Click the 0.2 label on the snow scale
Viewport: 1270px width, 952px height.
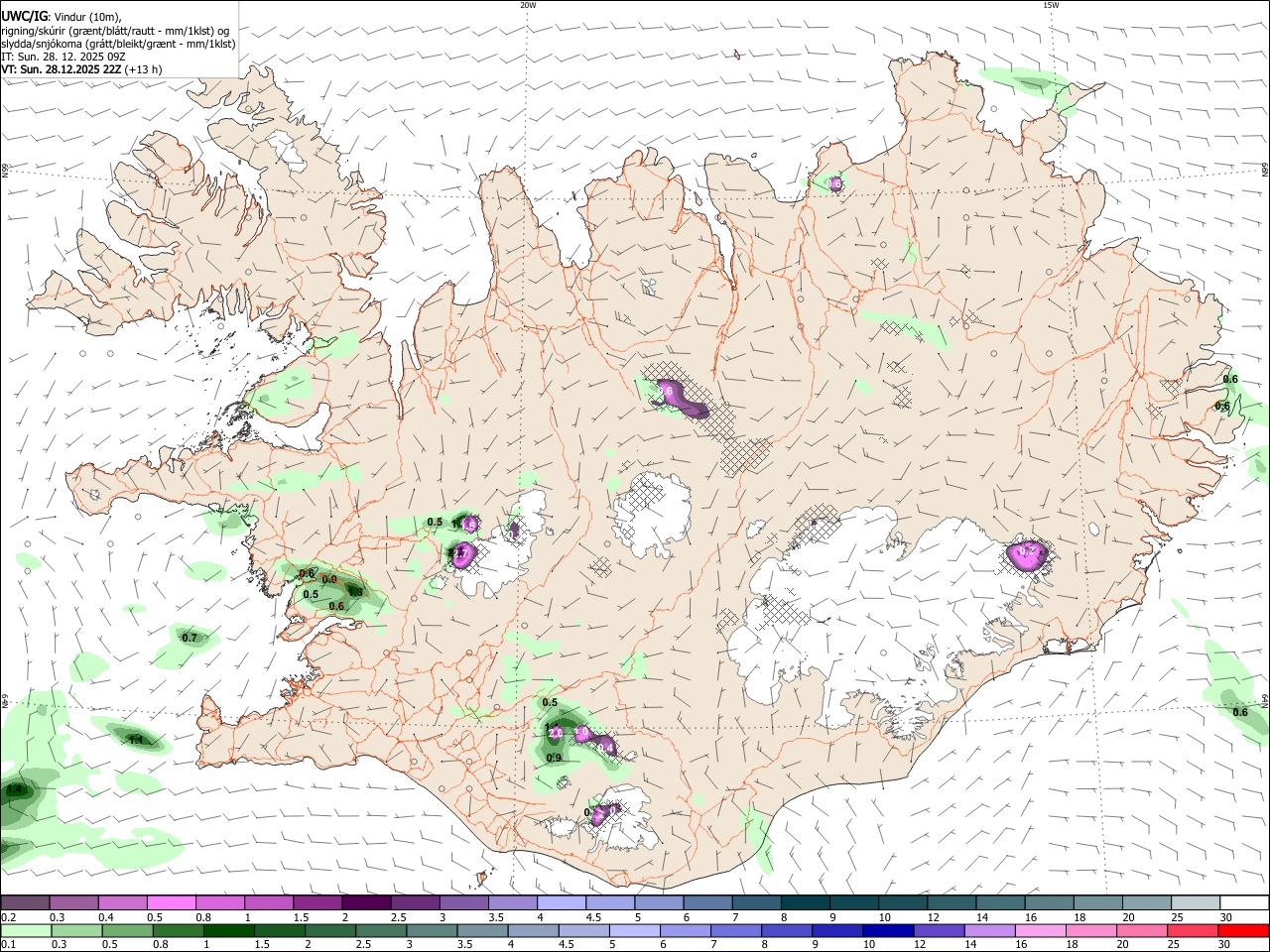tap(8, 917)
